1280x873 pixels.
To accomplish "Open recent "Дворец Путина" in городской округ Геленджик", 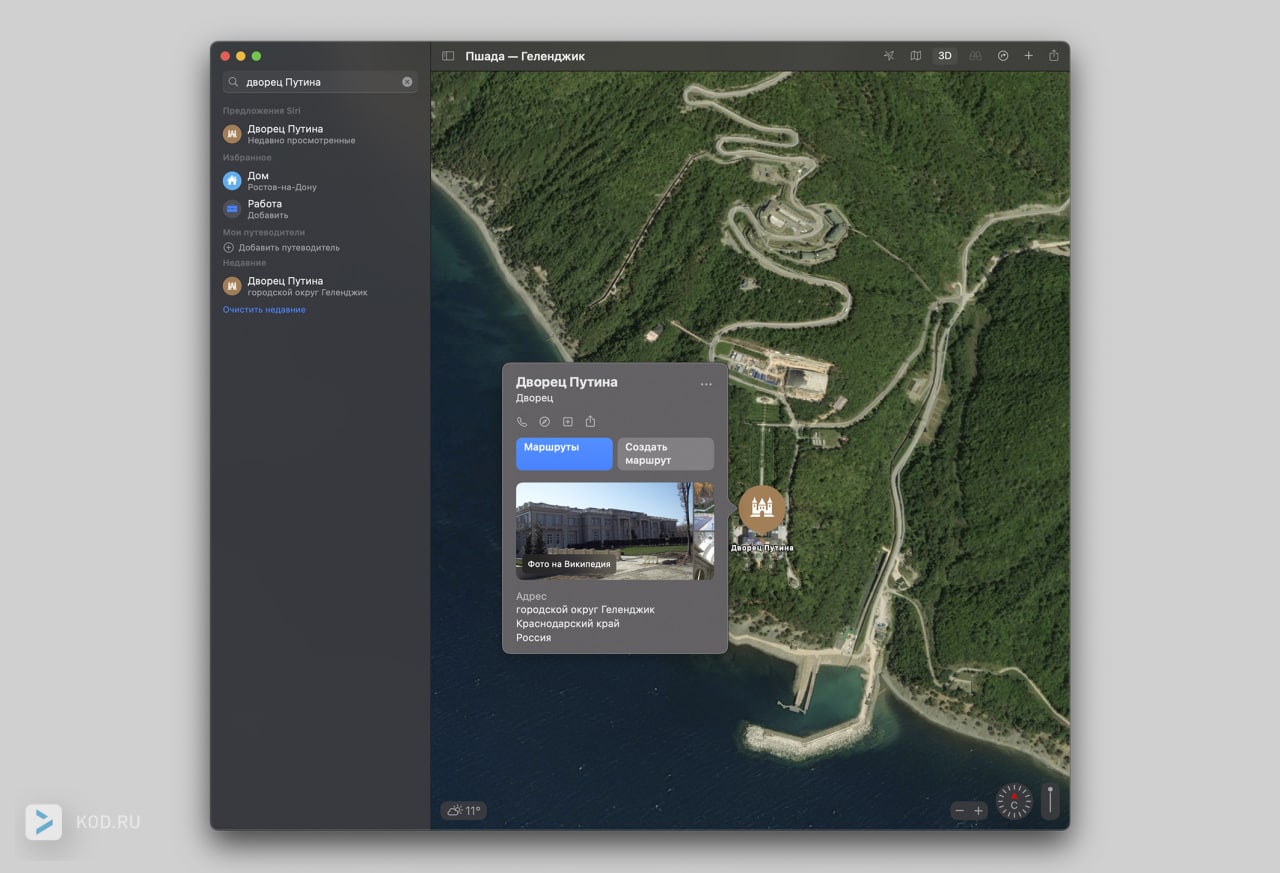I will point(320,286).
